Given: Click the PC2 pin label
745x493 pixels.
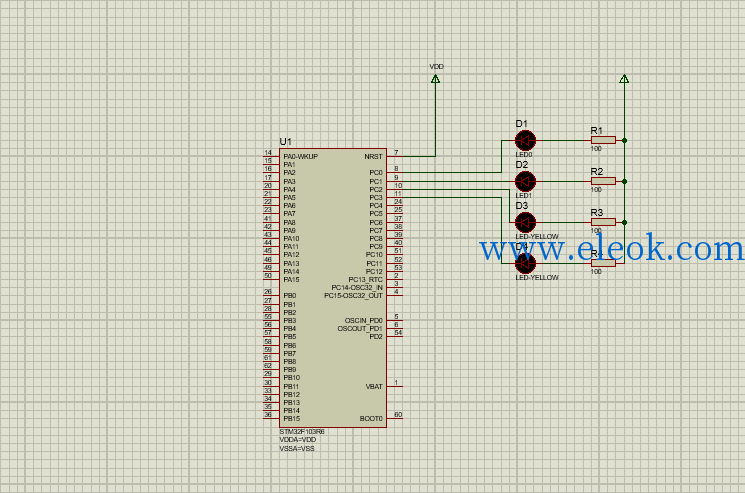Looking at the screenshot, I should [x=376, y=190].
